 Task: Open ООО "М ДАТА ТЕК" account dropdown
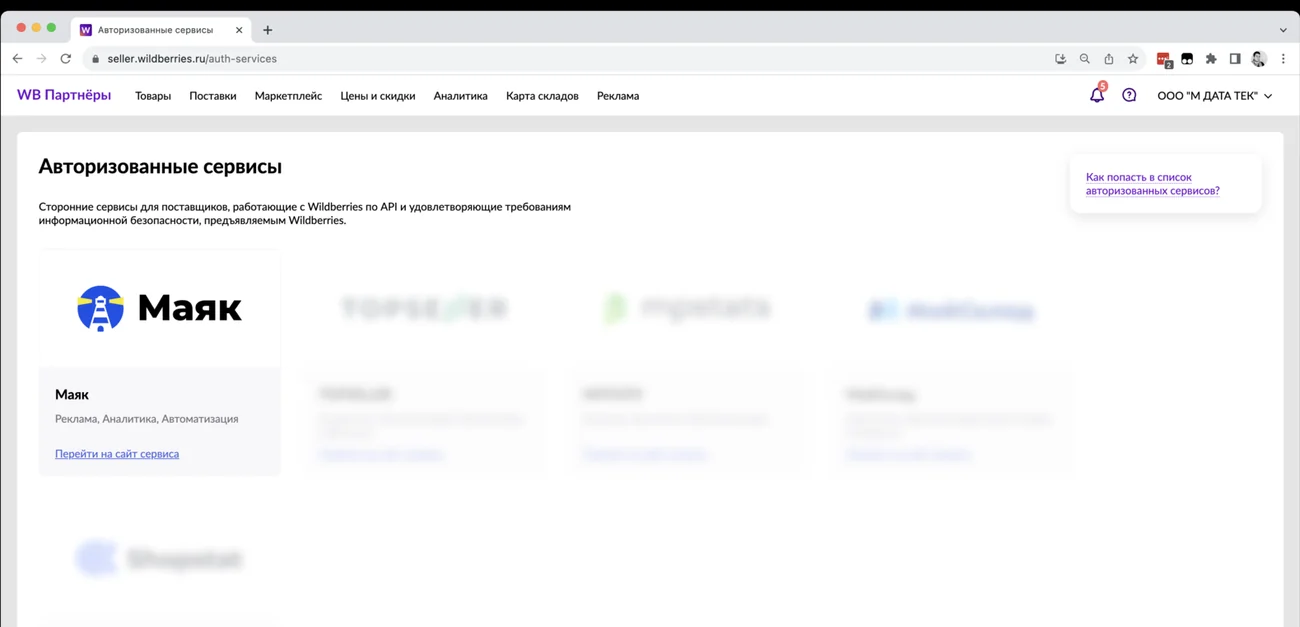tap(1215, 96)
